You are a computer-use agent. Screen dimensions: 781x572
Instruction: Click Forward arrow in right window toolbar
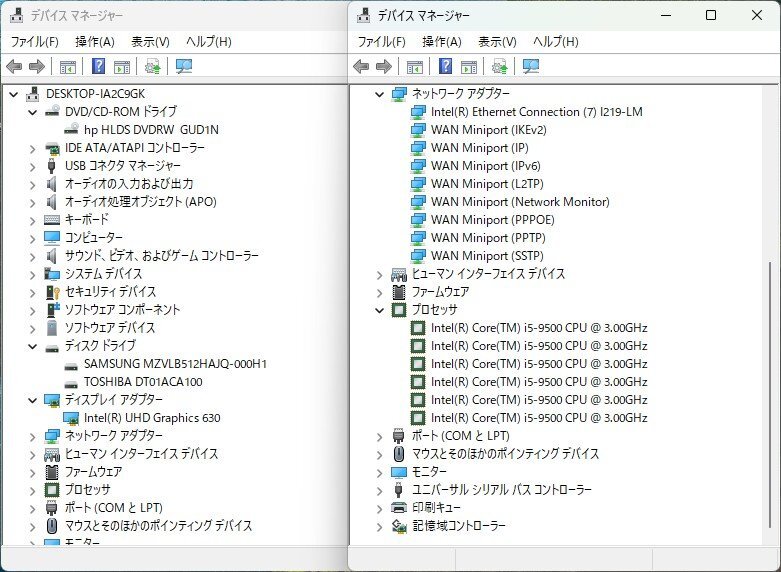click(384, 66)
